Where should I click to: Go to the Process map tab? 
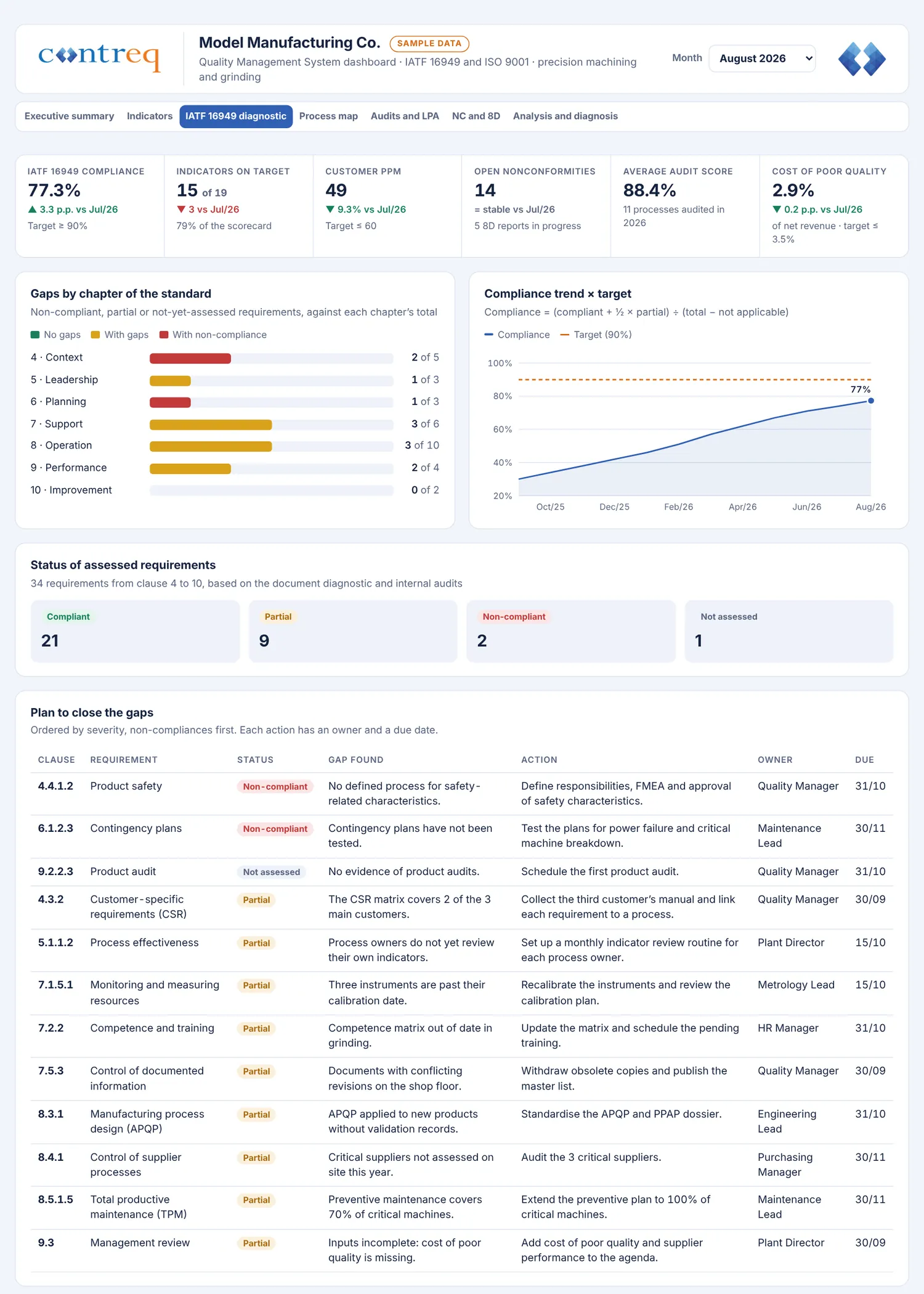pos(328,116)
